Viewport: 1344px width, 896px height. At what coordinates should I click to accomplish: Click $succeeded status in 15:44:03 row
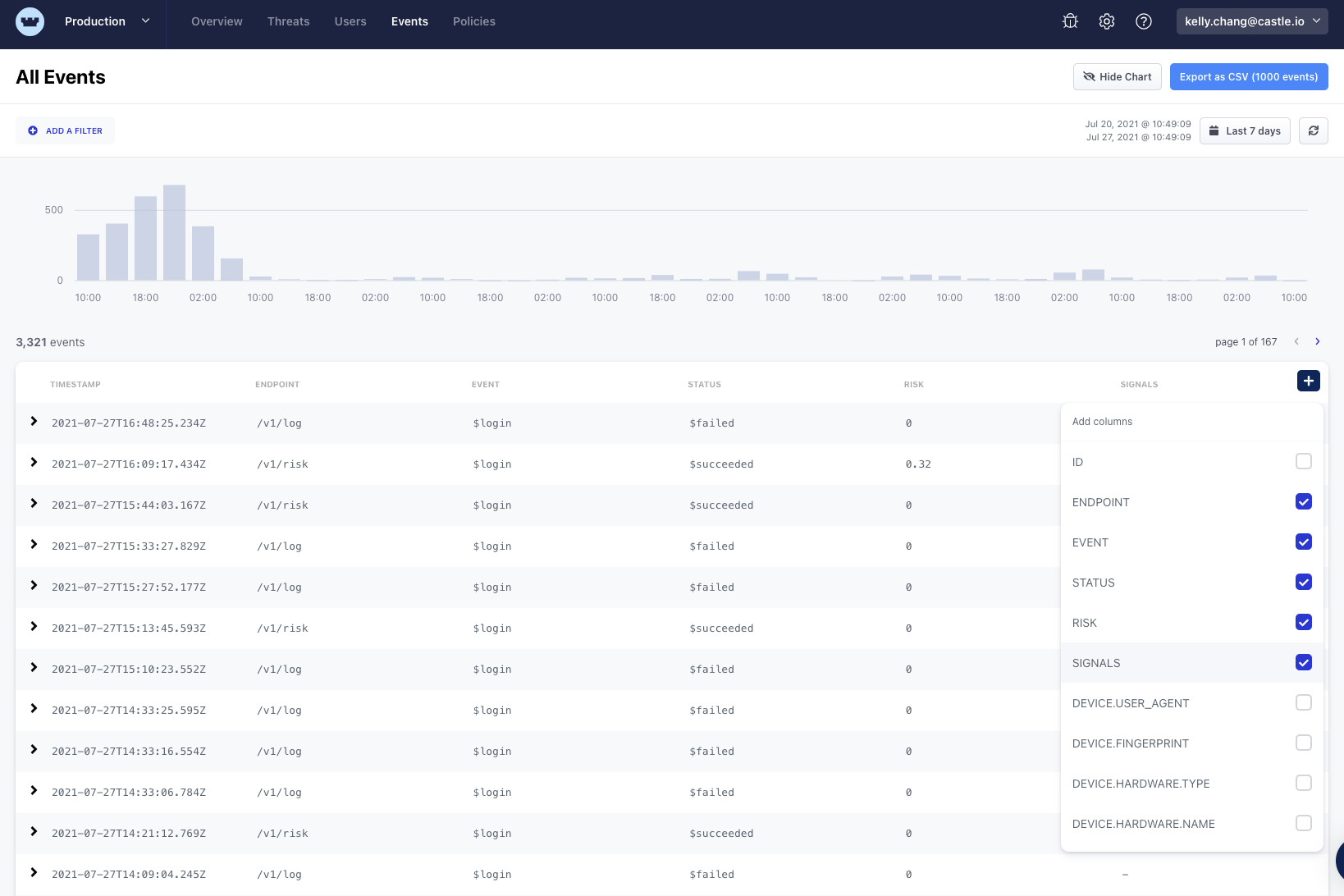(721, 505)
